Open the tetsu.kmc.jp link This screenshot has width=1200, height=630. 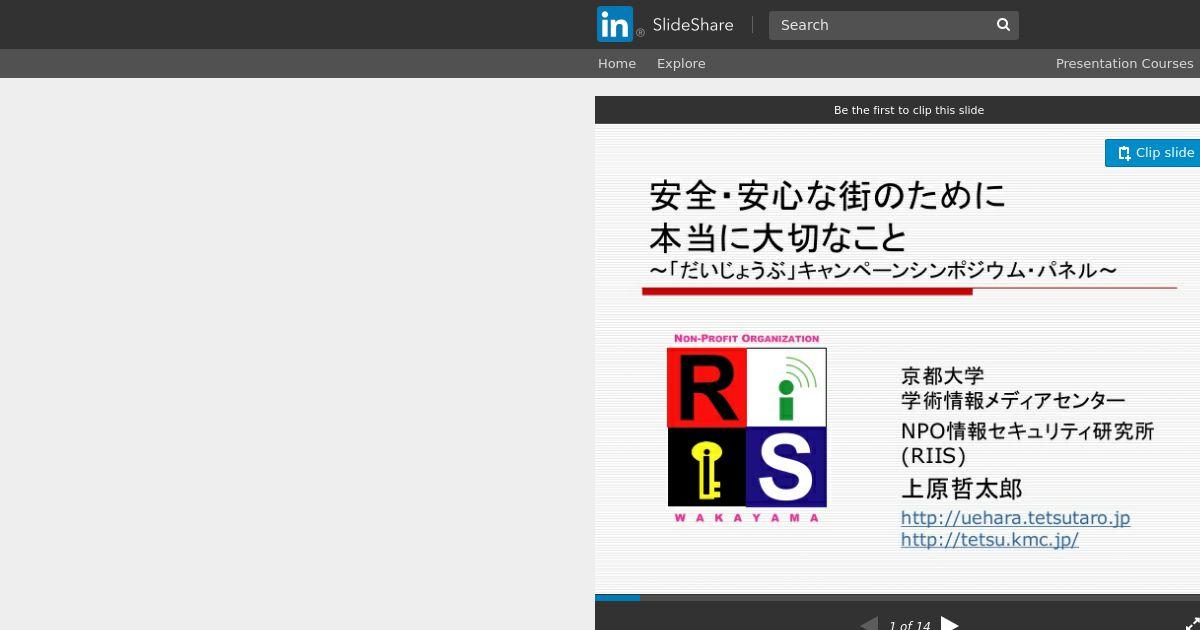pyautogui.click(x=989, y=540)
